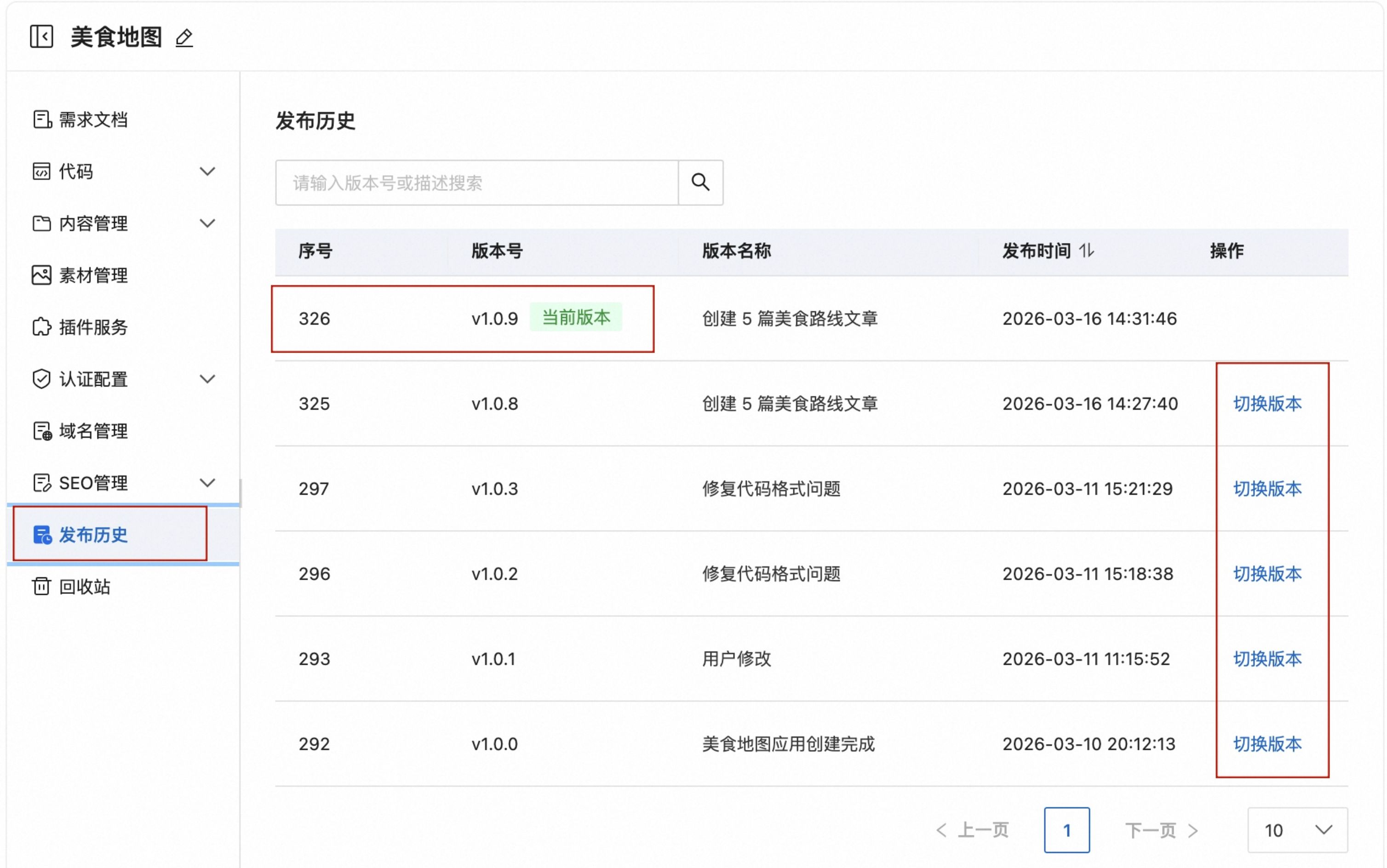1387x868 pixels.
Task: Click the 版本号 column header
Action: (x=497, y=251)
